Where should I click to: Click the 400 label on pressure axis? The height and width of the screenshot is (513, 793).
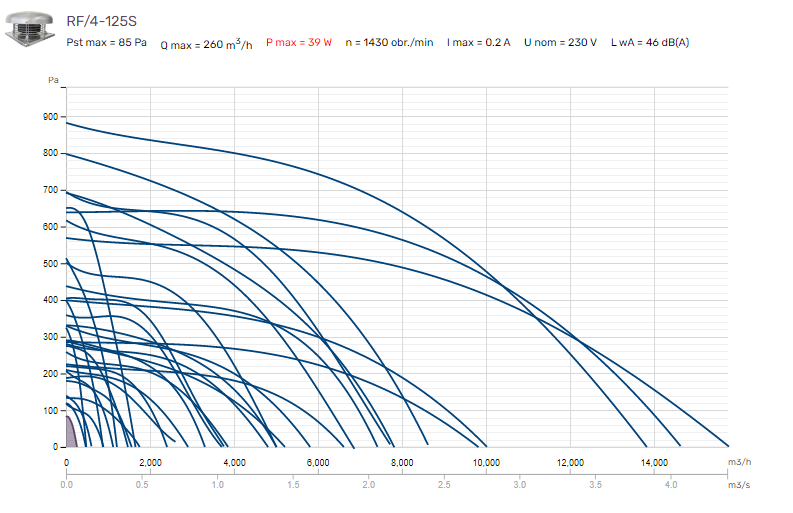tap(51, 300)
